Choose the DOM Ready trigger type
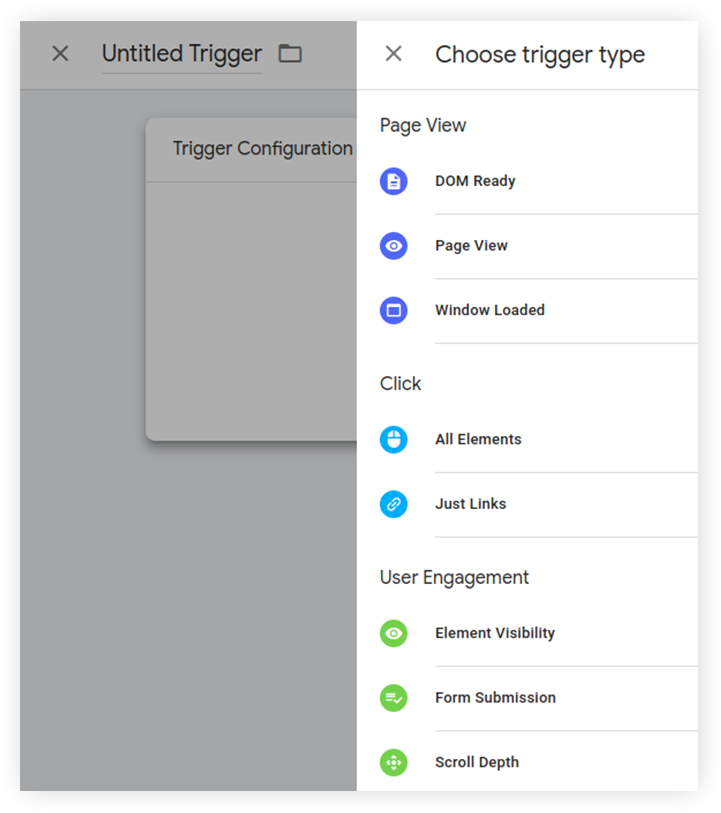 475,181
